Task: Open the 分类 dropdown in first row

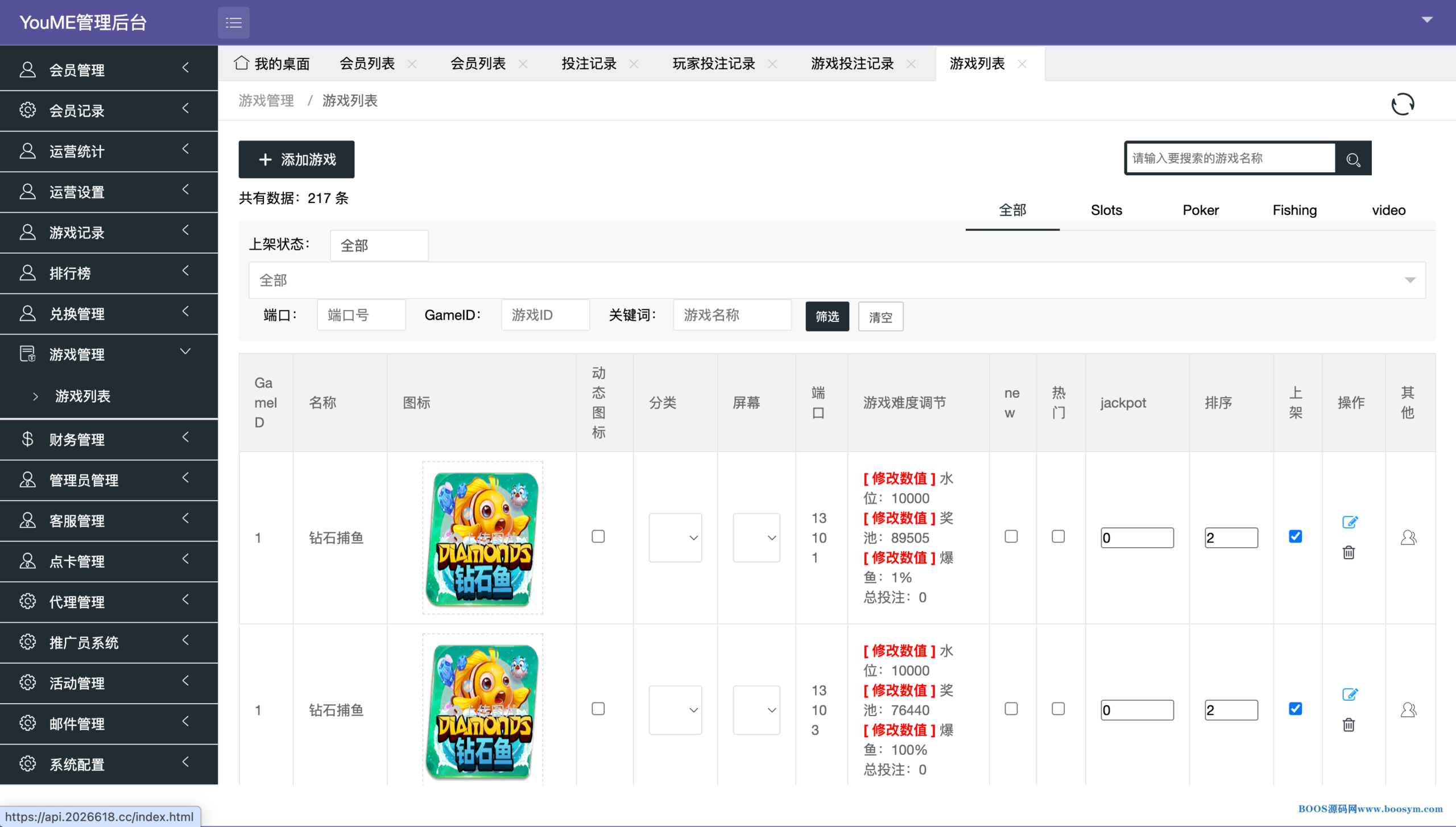Action: (x=675, y=537)
